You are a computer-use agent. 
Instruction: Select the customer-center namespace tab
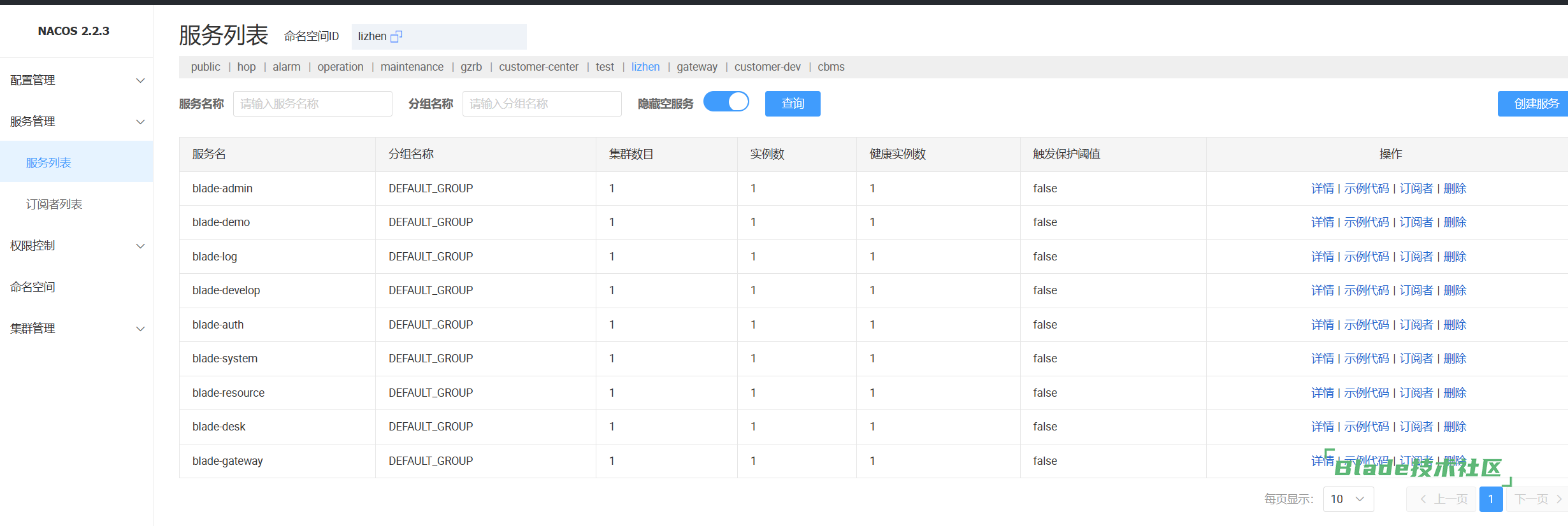click(538, 67)
